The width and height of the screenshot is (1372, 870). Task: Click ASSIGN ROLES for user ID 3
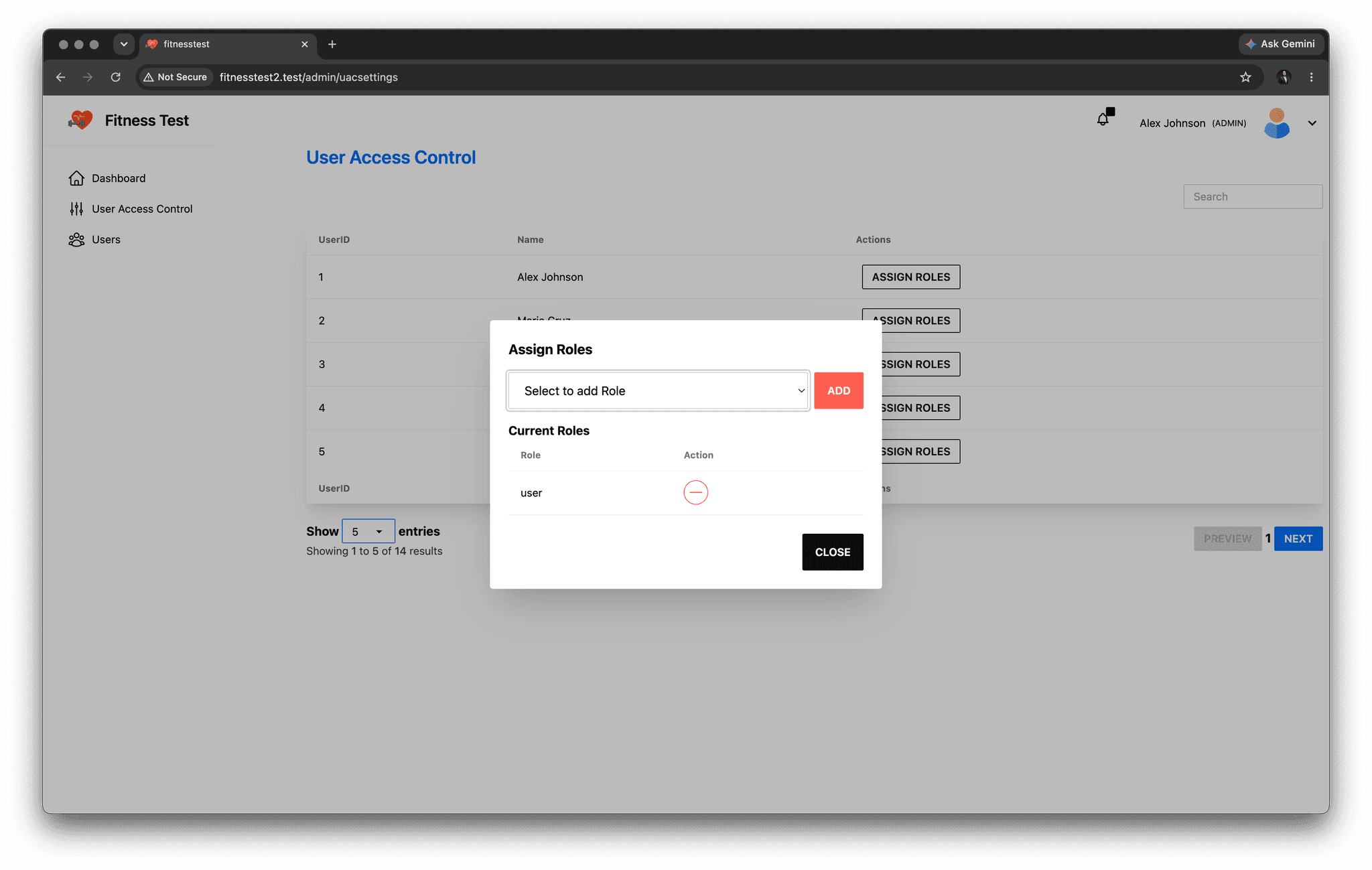[x=920, y=364]
